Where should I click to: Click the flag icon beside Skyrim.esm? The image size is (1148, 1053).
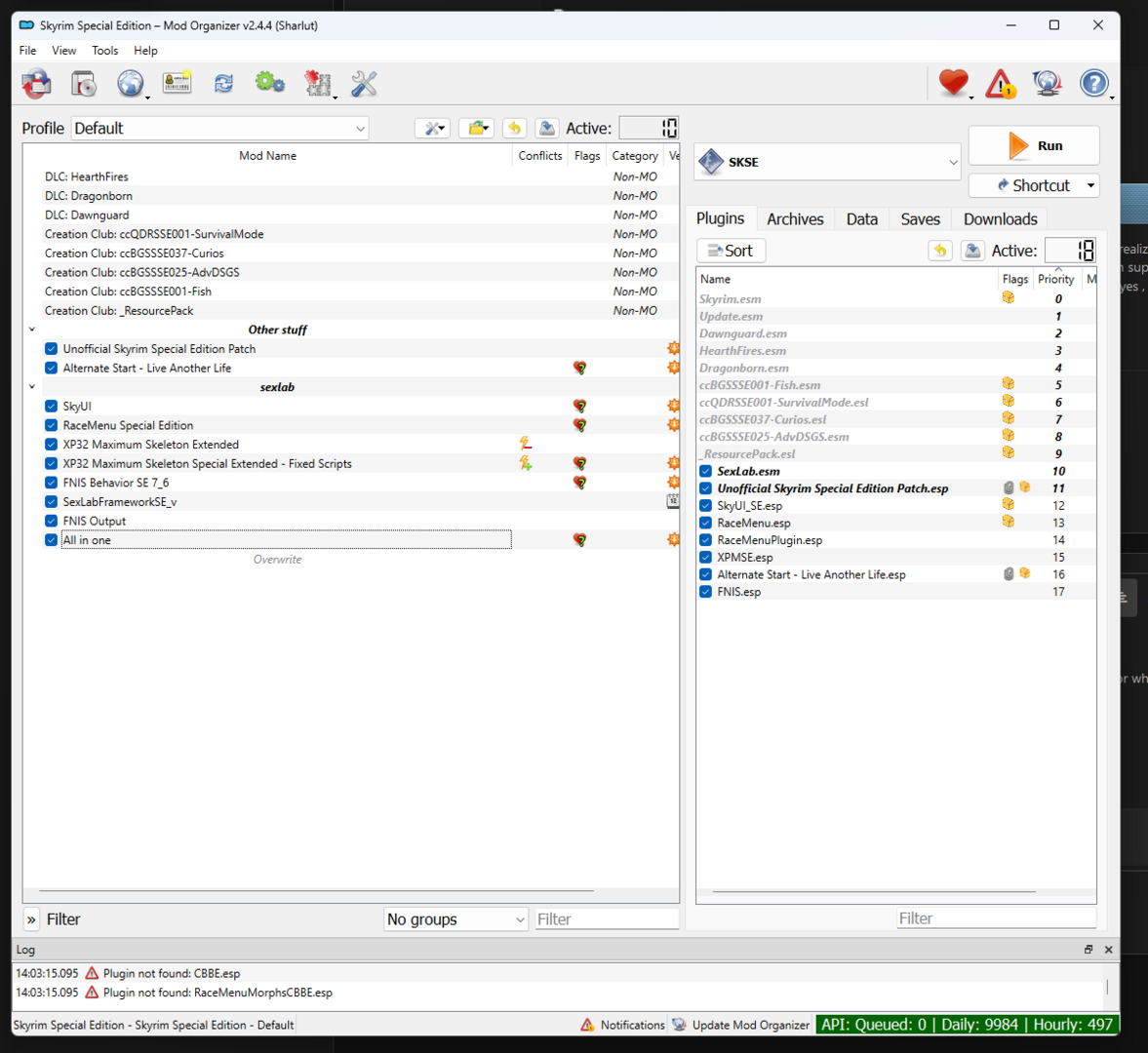click(1009, 297)
